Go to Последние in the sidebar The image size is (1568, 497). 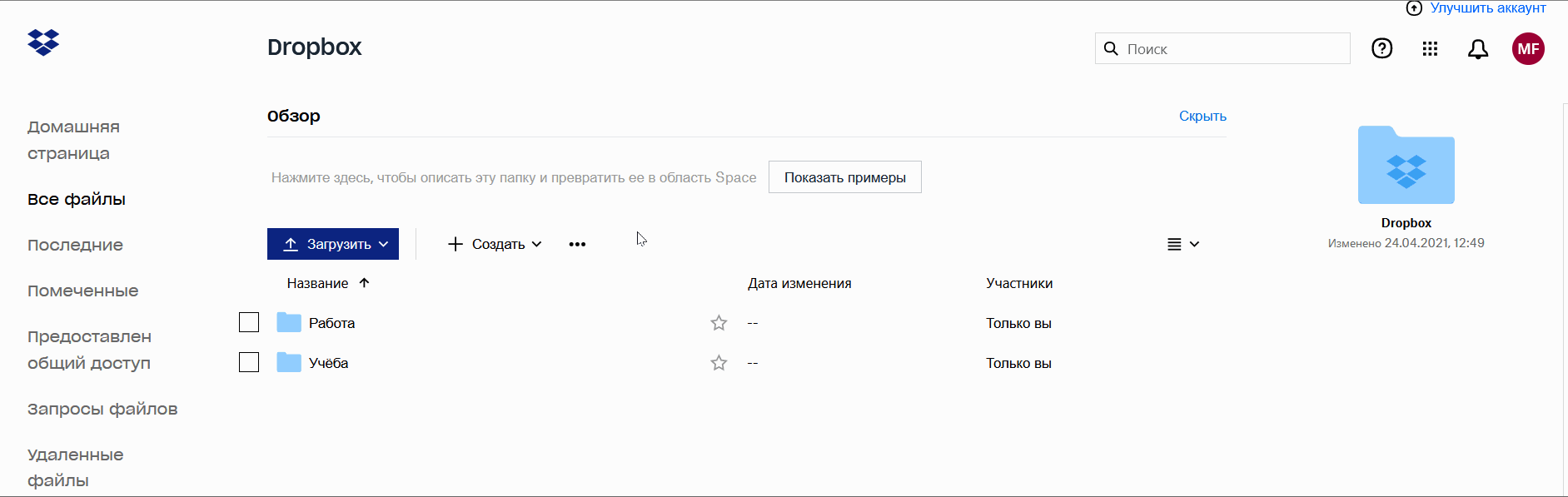point(75,245)
